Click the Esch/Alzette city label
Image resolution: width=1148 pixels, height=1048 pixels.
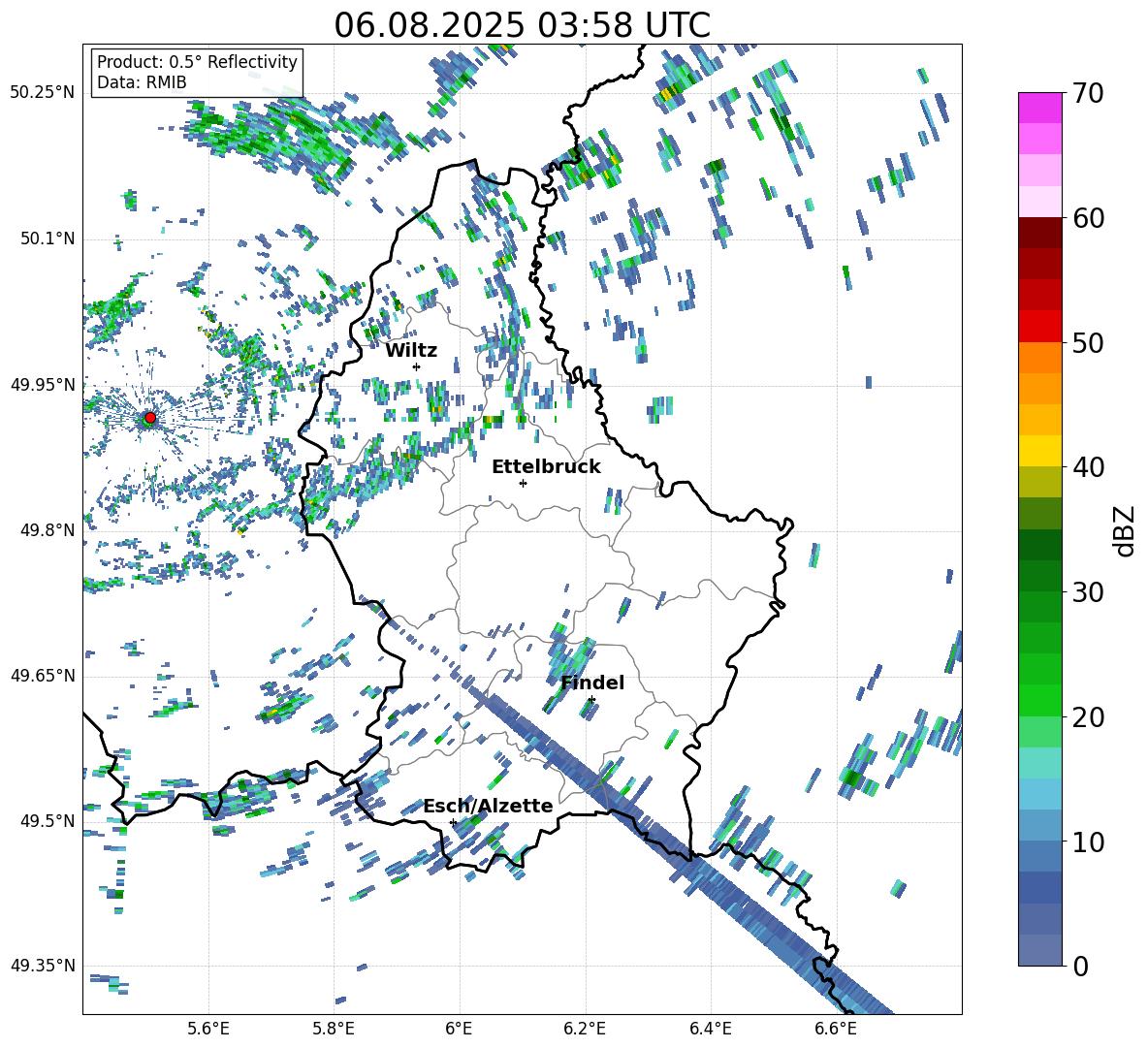point(488,806)
